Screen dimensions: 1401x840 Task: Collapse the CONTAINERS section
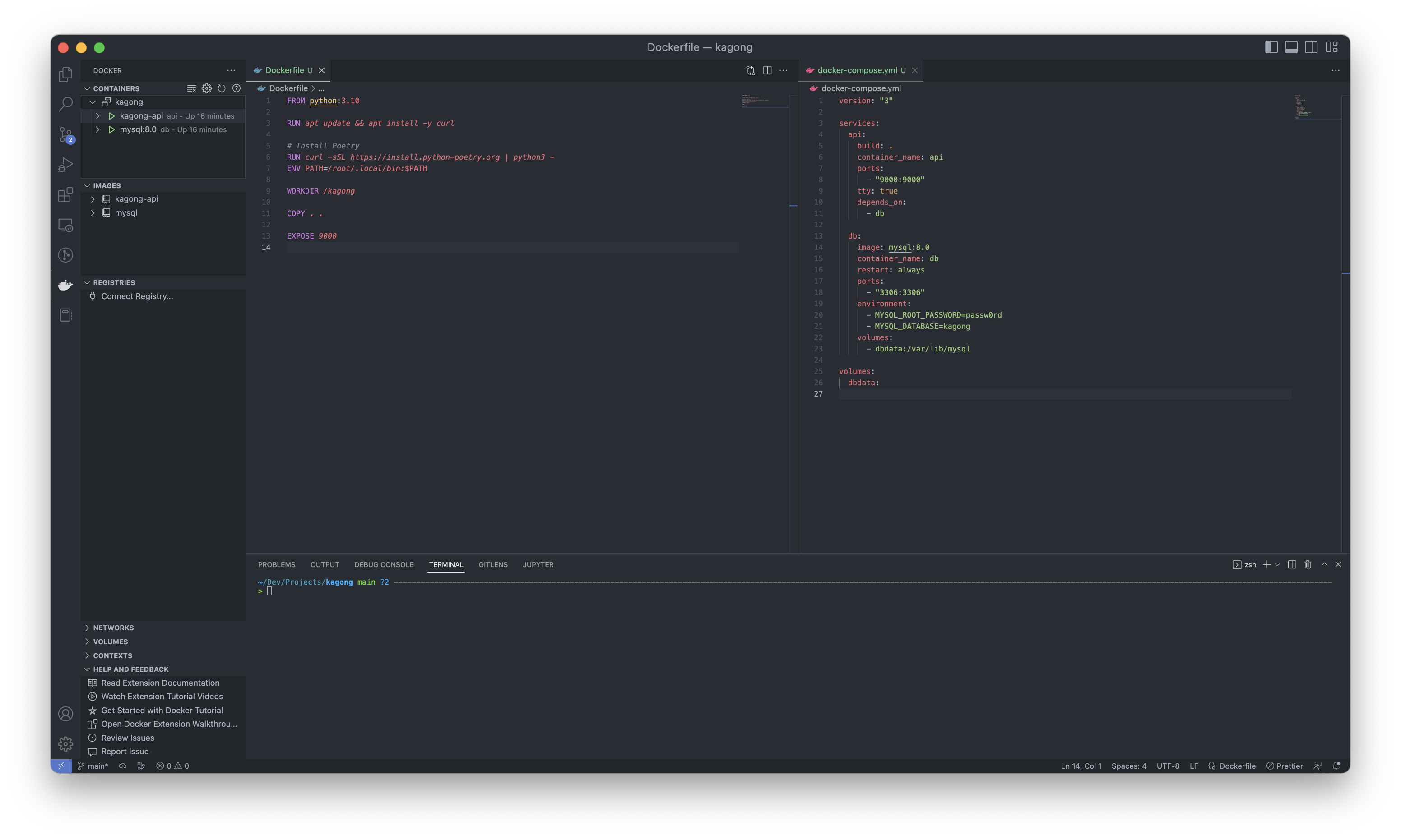click(88, 88)
